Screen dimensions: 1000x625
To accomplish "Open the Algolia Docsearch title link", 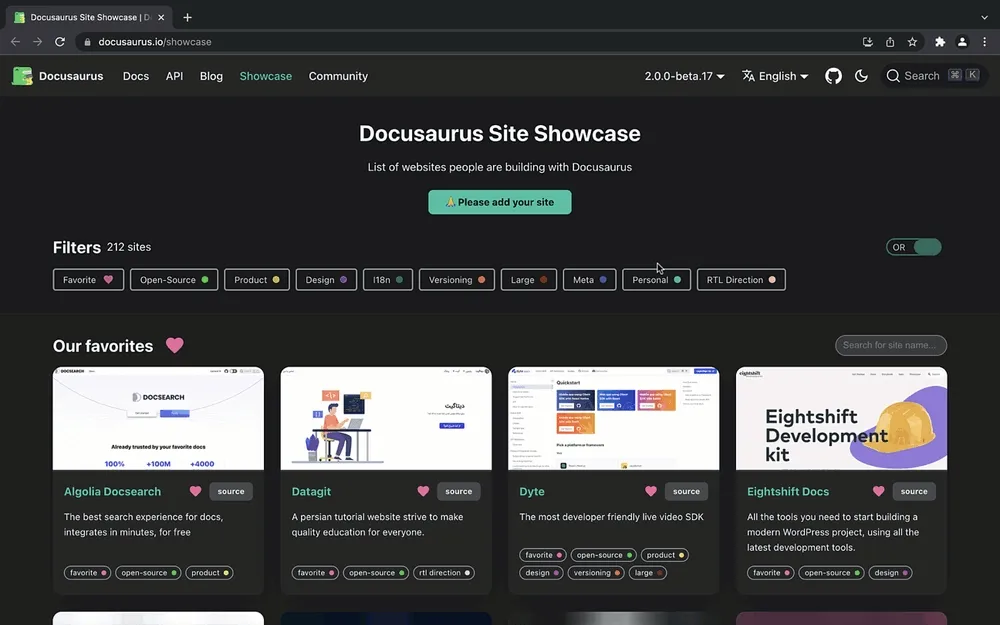I will 112,492.
